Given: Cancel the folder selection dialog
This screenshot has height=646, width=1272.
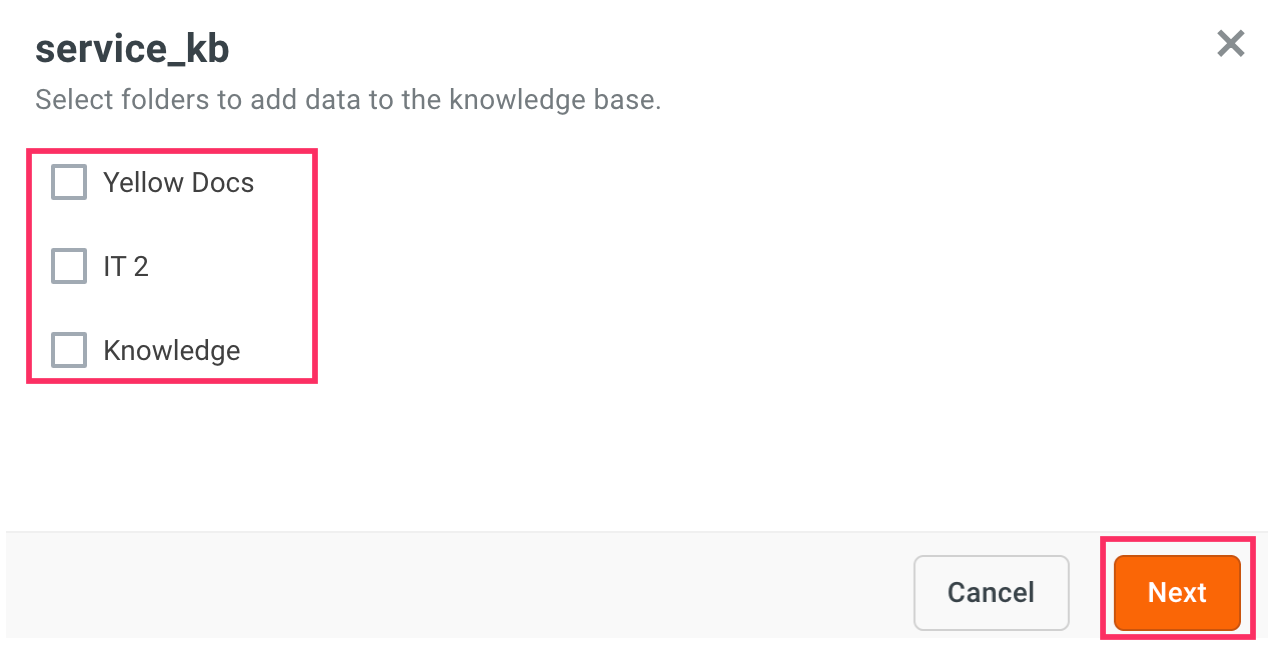Looking at the screenshot, I should (991, 593).
